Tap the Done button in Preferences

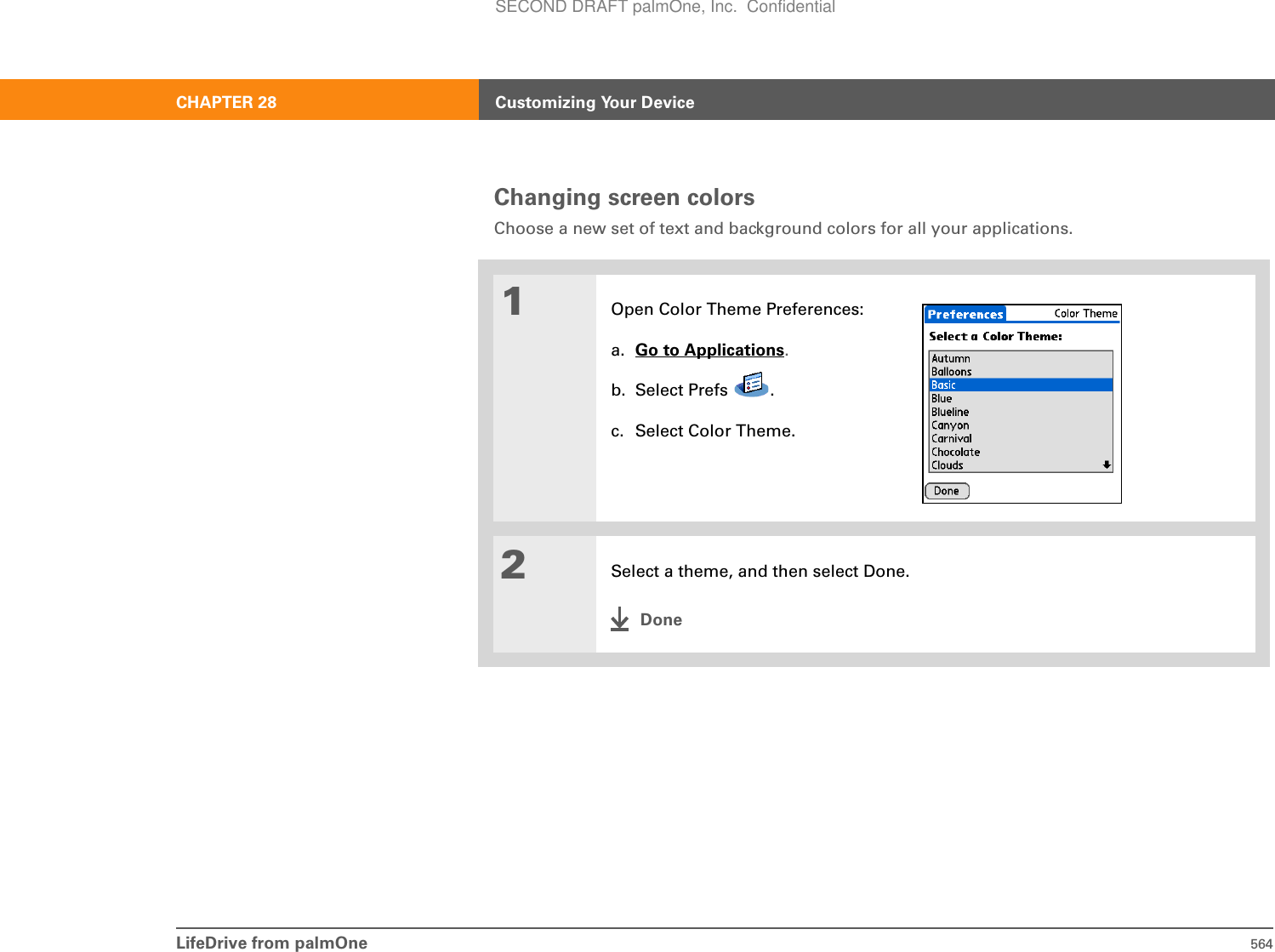(947, 491)
